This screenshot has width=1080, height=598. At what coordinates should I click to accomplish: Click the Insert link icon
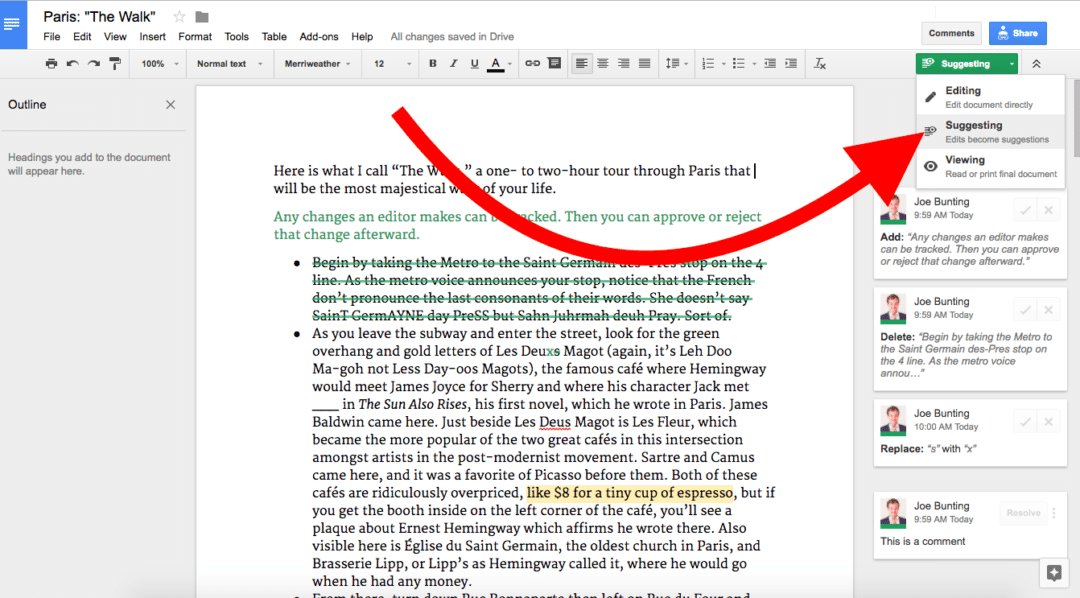531,63
